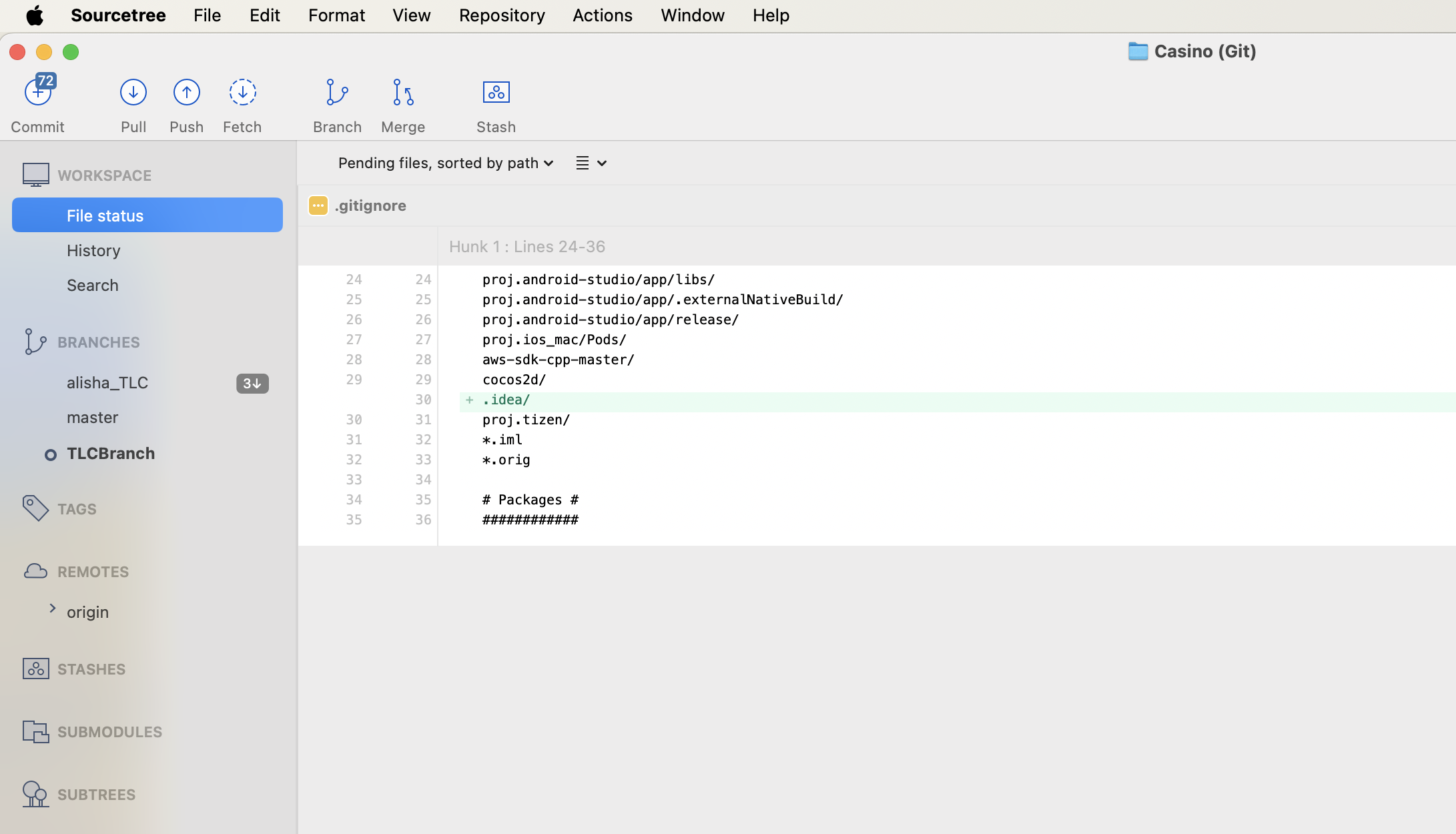
Task: Click the Subtrees section icon
Action: tap(35, 794)
